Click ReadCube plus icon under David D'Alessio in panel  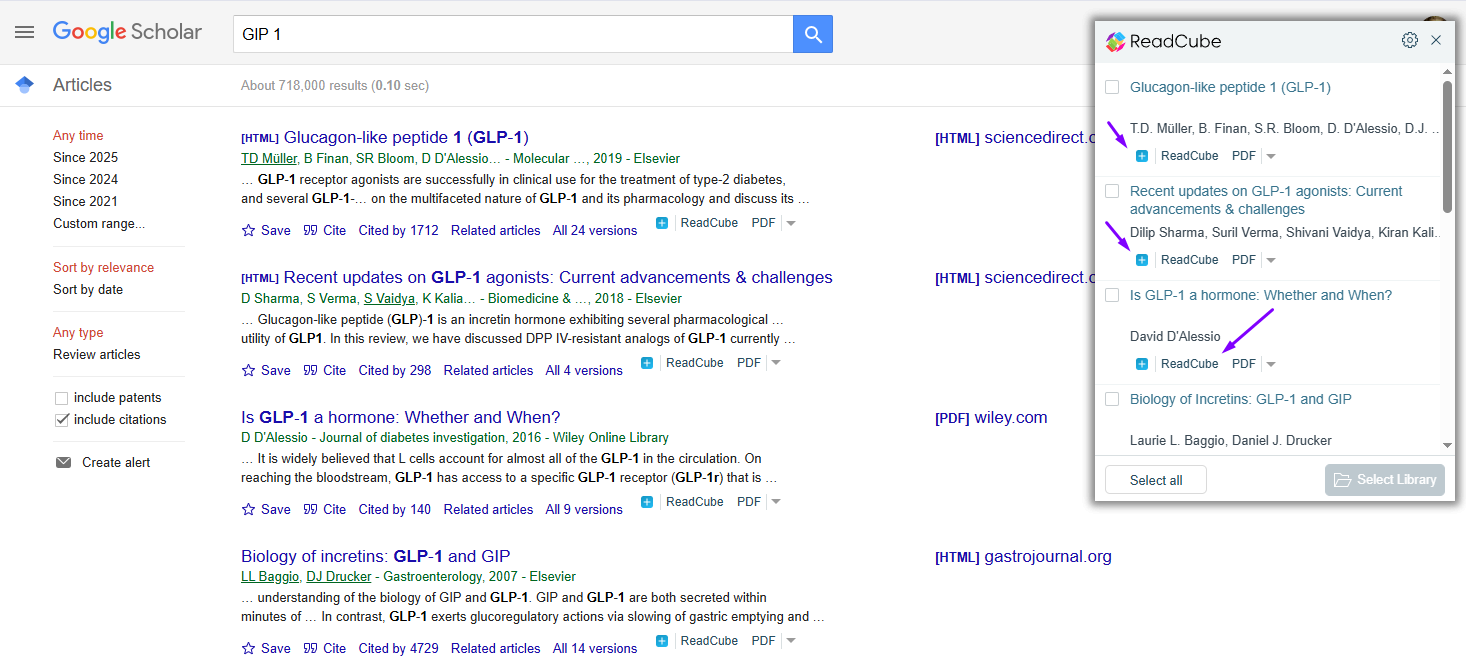coord(1142,364)
